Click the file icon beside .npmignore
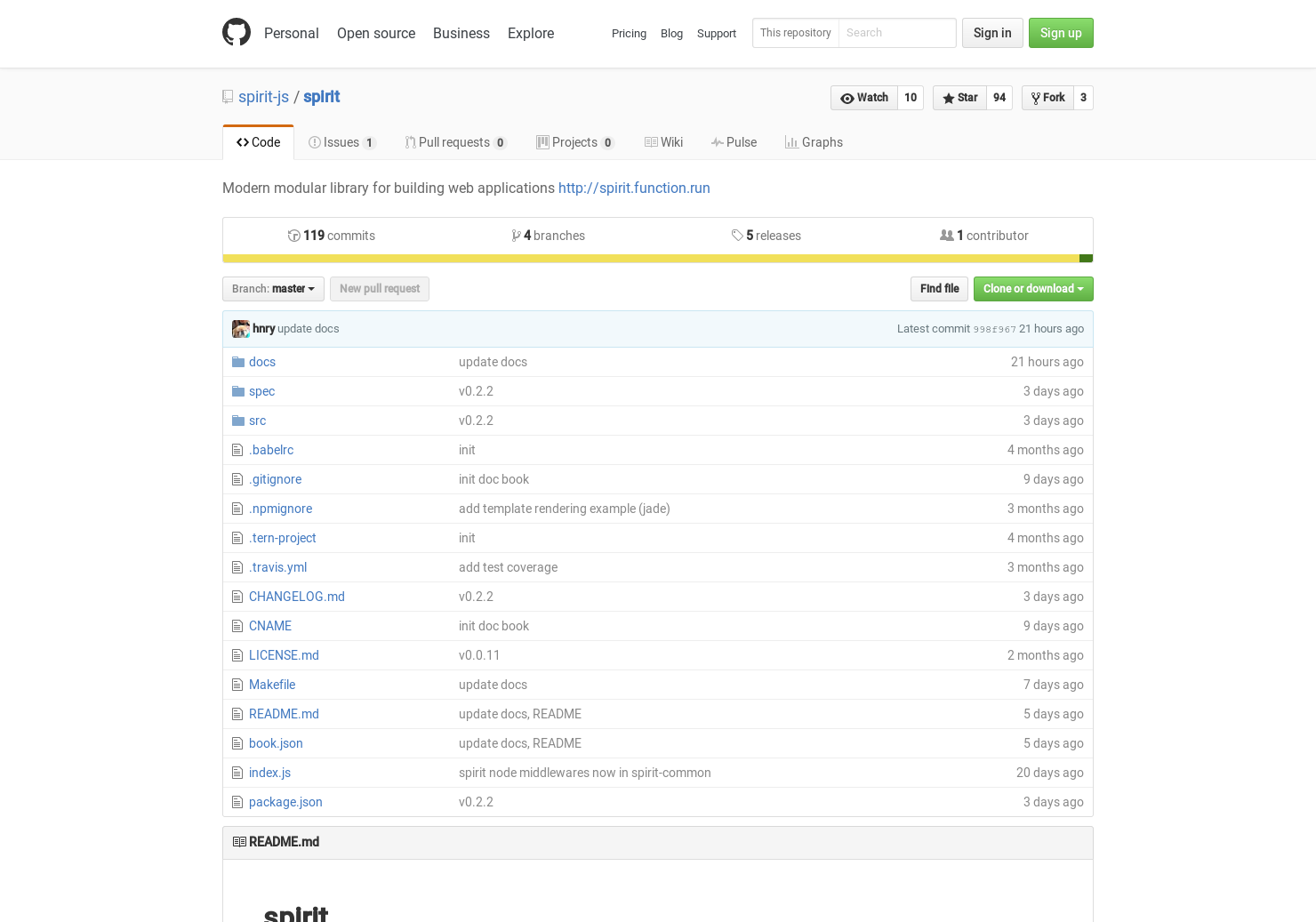This screenshot has height=922, width=1316. [237, 509]
